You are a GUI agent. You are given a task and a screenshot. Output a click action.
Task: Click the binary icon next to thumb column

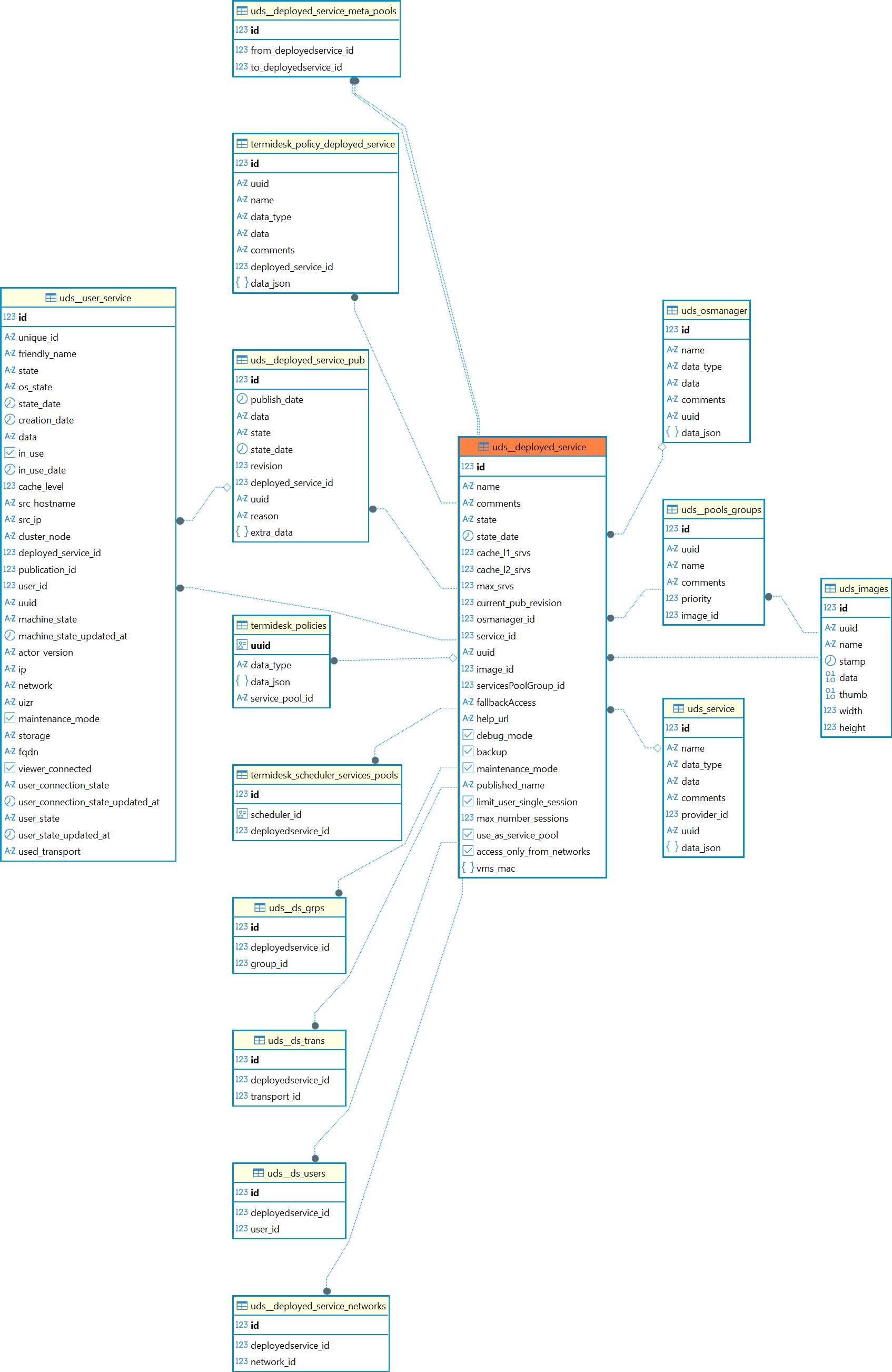click(x=830, y=694)
